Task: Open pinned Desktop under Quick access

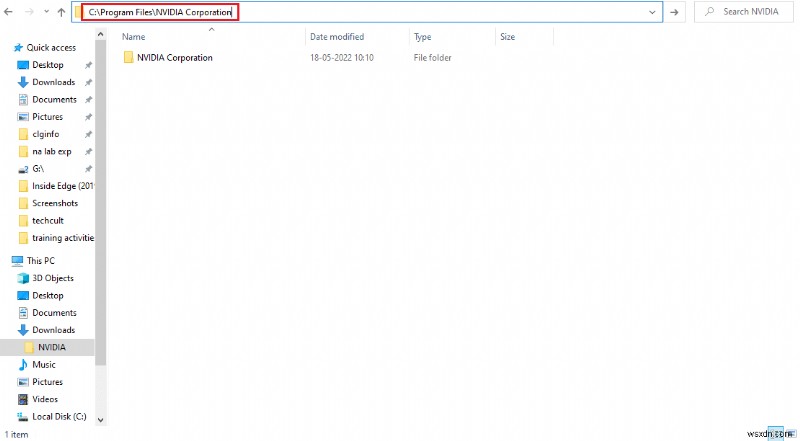Action: pyautogui.click(x=48, y=65)
